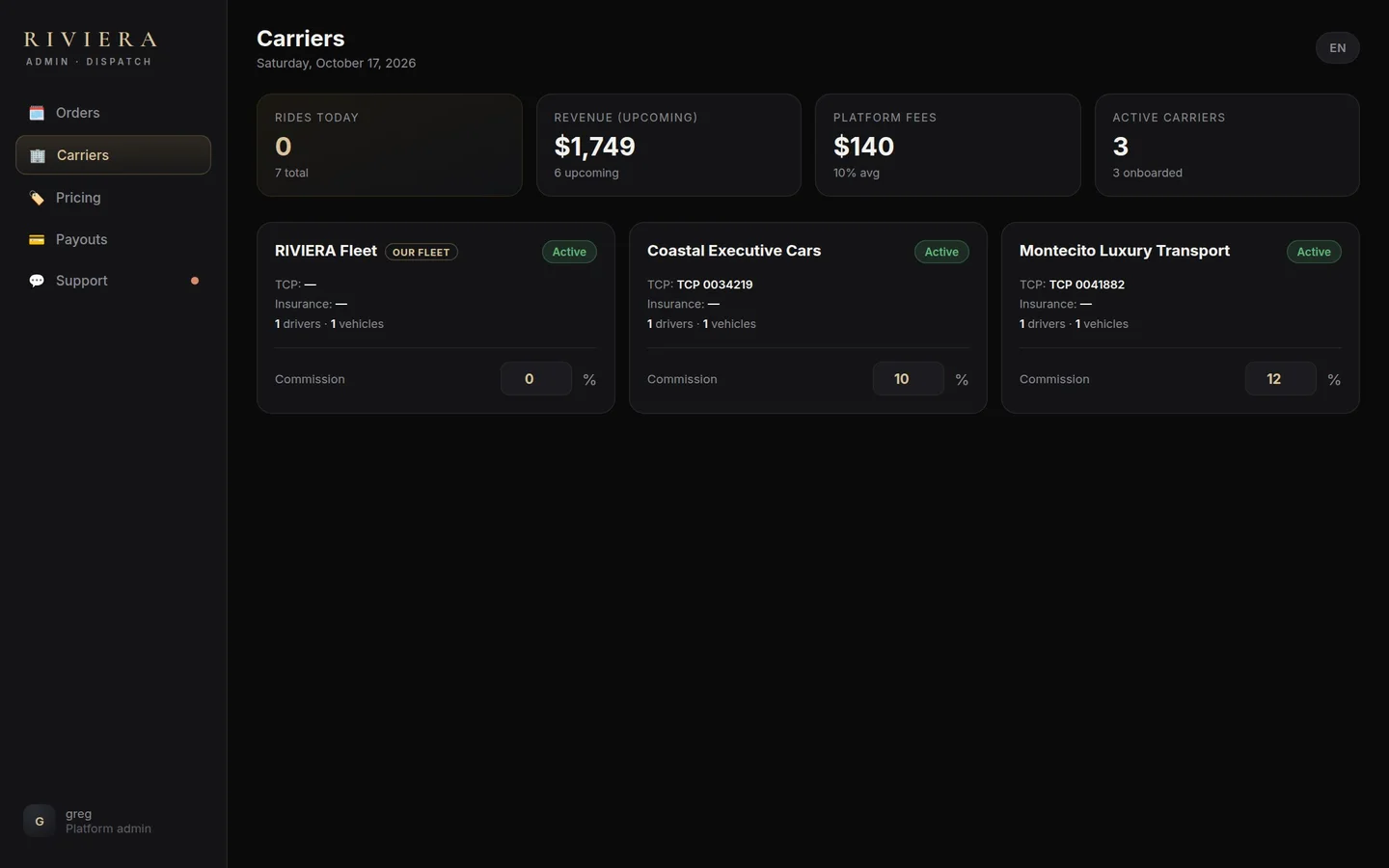Click the $140 platform fees value
Viewport: 1389px width, 868px height.
tap(864, 147)
